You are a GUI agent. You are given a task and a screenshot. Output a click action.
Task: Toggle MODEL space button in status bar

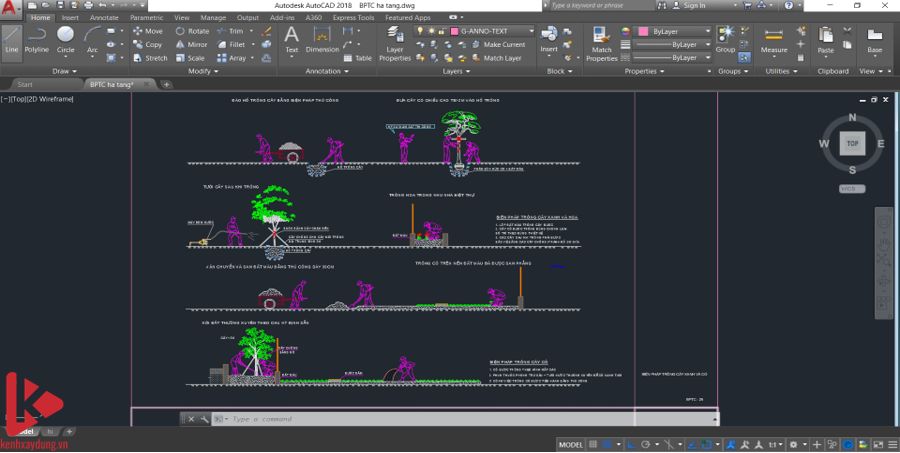571,444
